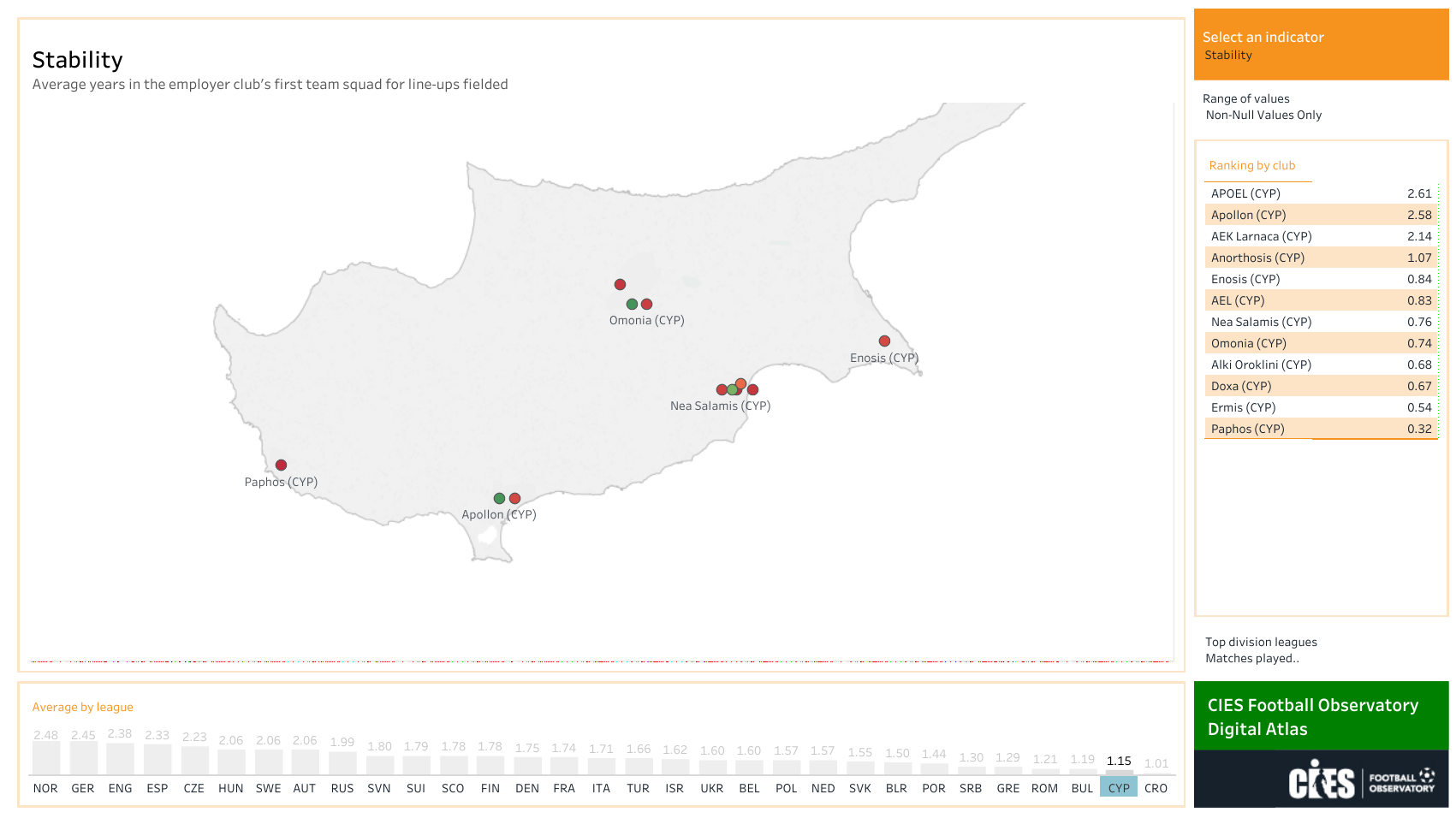Viewport: 1456px width, 824px height.
Task: Select the AEL (CYP) ranking row
Action: point(1321,300)
